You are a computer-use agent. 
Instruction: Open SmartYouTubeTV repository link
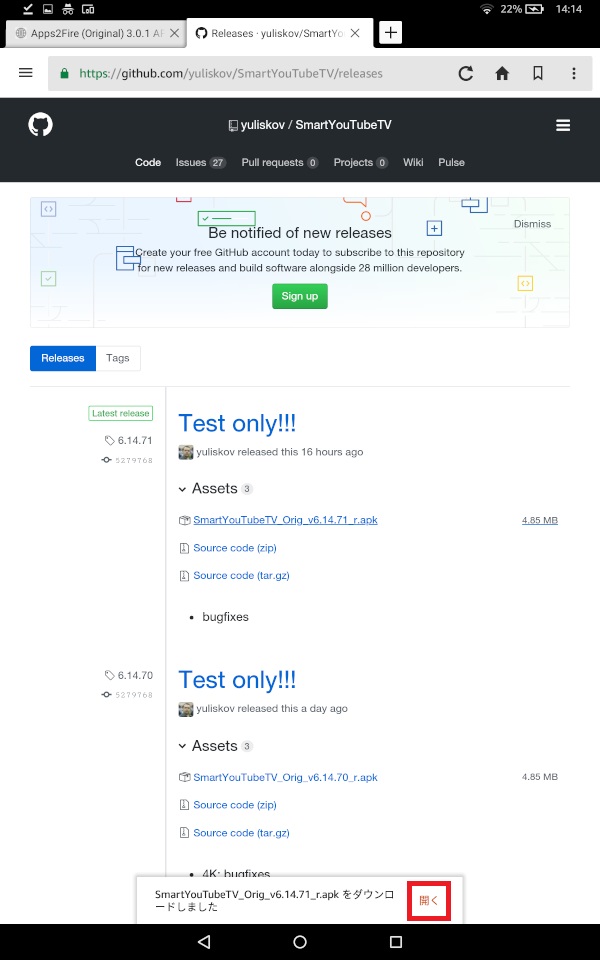click(x=343, y=125)
